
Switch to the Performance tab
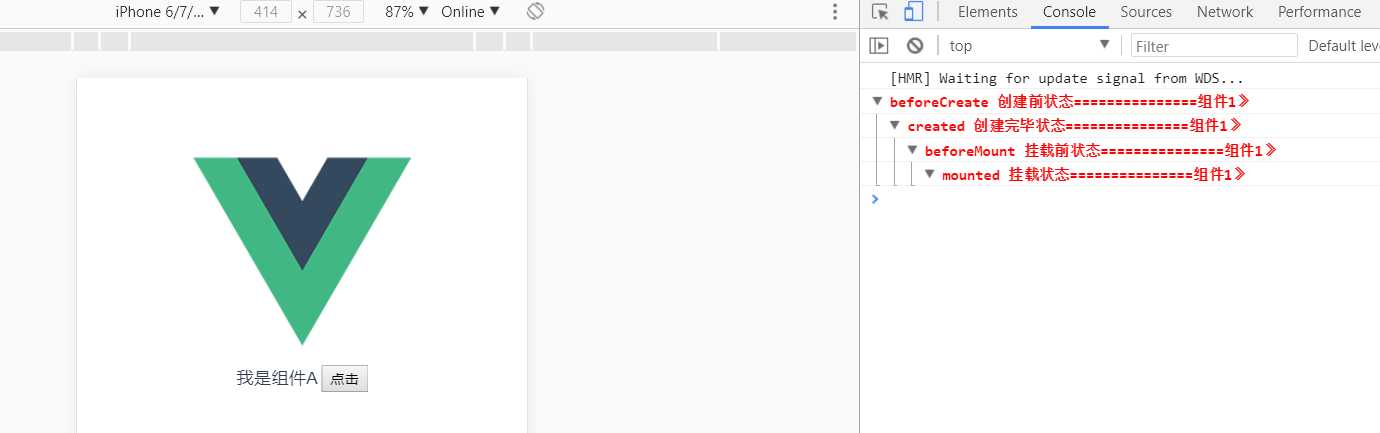[x=1319, y=12]
